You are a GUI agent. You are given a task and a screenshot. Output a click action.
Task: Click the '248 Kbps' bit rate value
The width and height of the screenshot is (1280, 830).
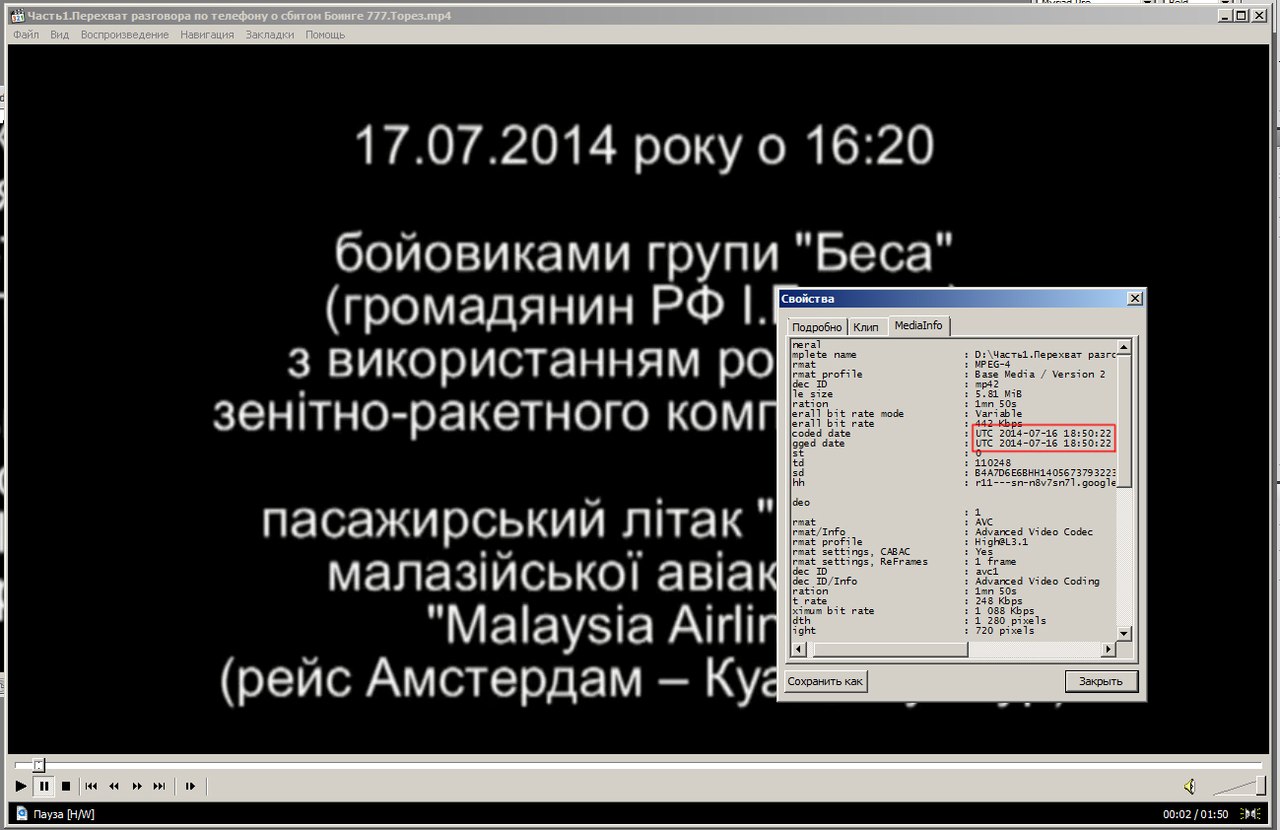[999, 601]
